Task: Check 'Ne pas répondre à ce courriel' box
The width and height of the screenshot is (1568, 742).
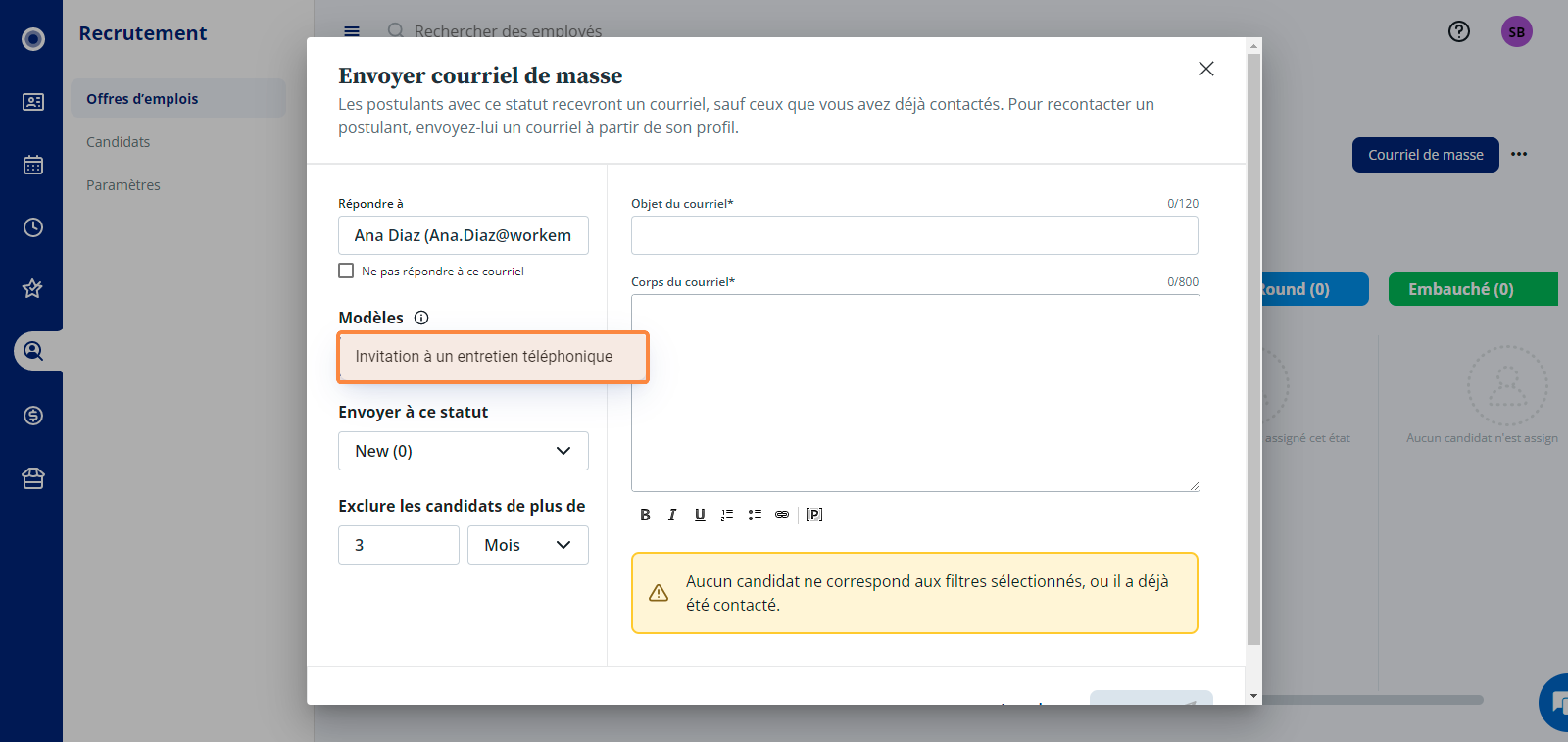Action: pos(346,271)
